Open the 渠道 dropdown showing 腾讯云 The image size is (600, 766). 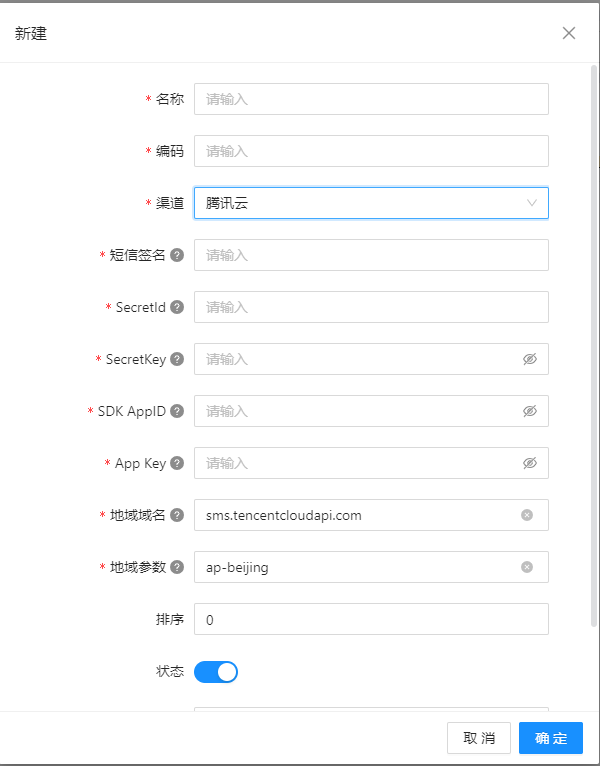(x=371, y=203)
